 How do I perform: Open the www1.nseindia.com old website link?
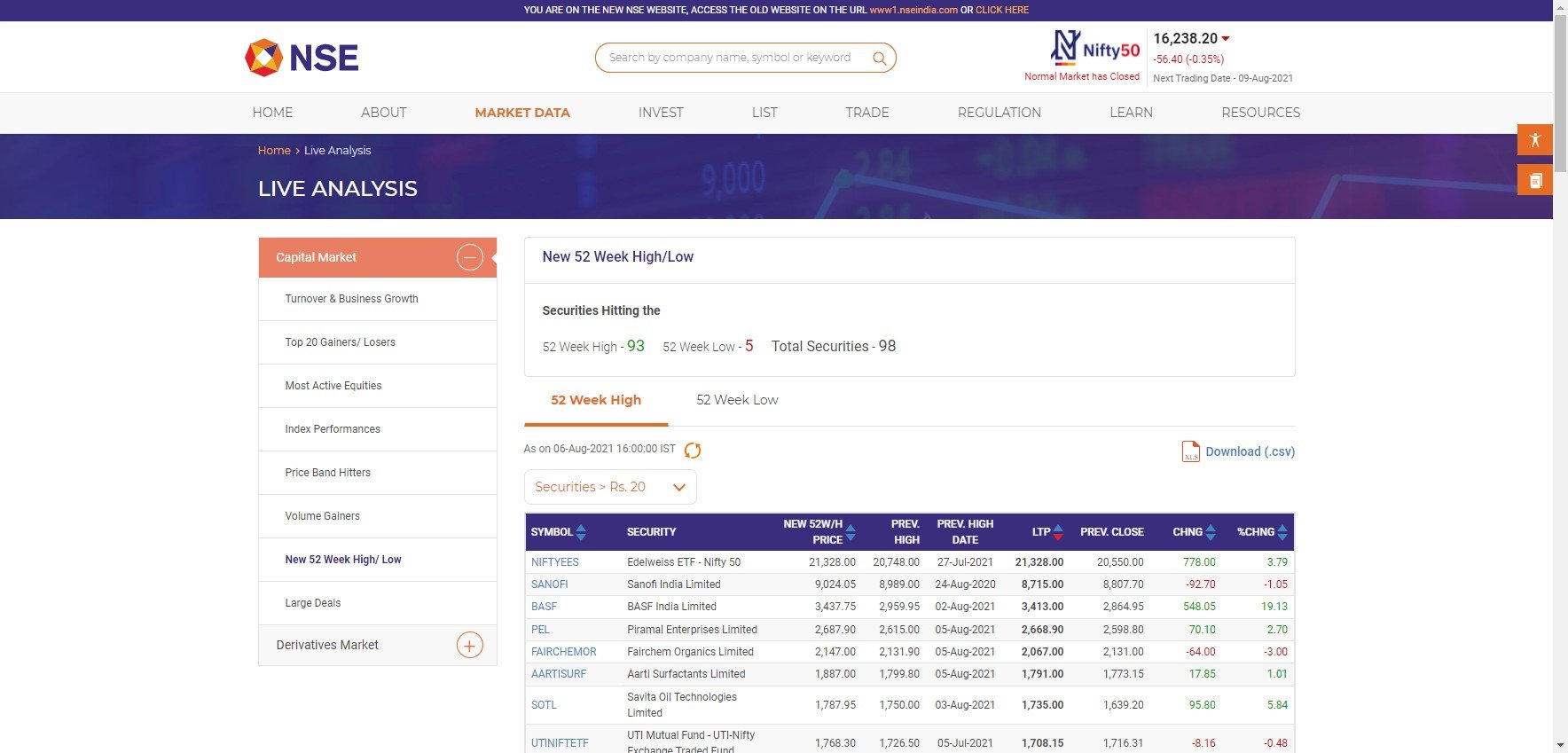click(913, 10)
